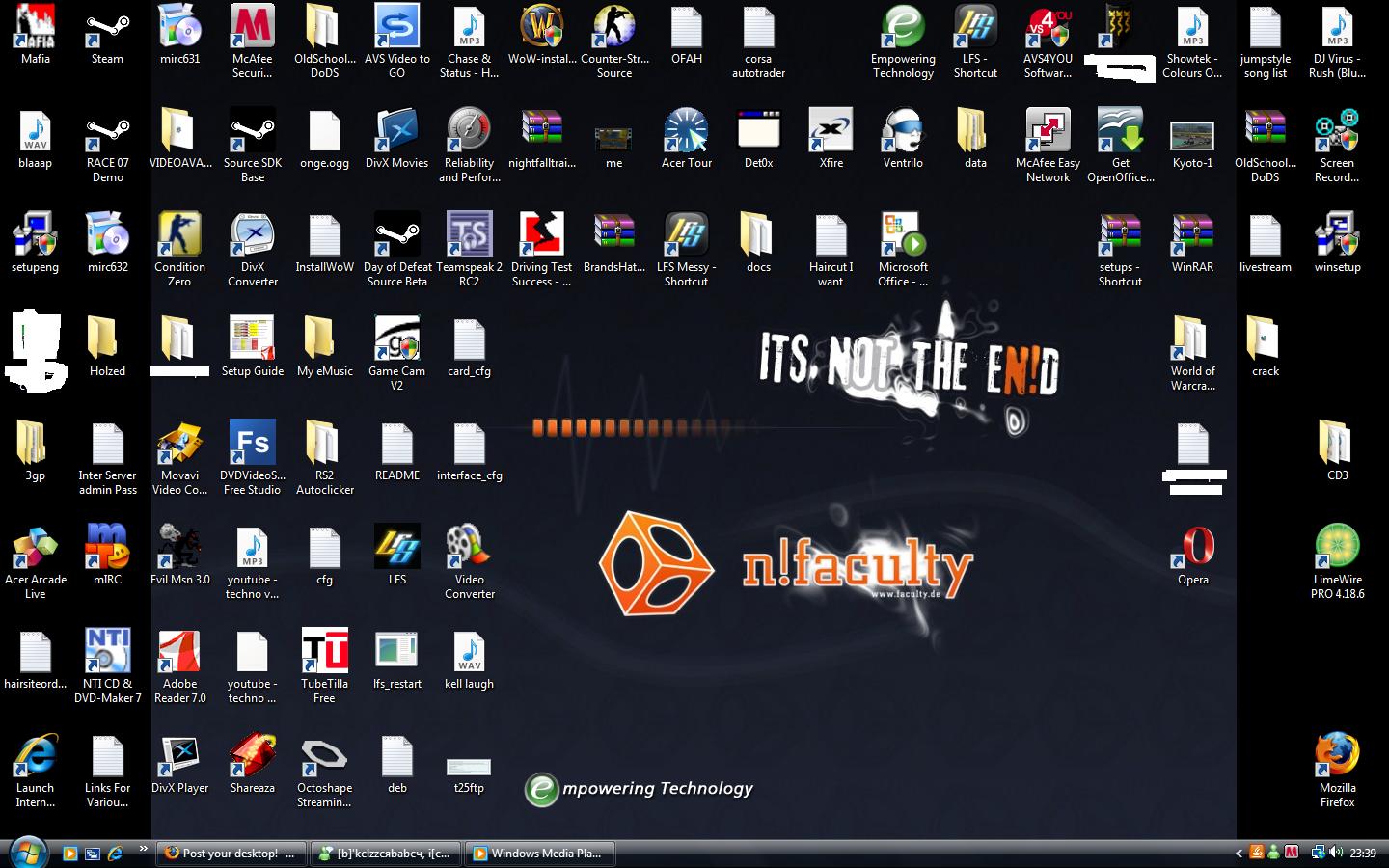Open the Evil Msn 3.0 shortcut
Screen dimensions: 1389x868
179,556
